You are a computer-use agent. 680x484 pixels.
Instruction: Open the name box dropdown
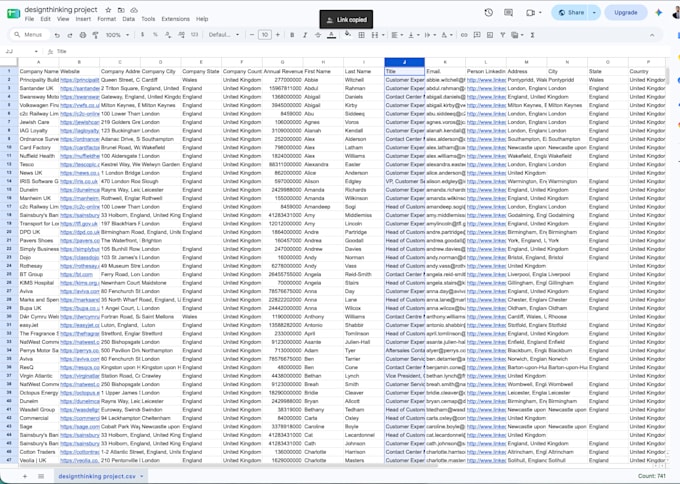point(36,52)
